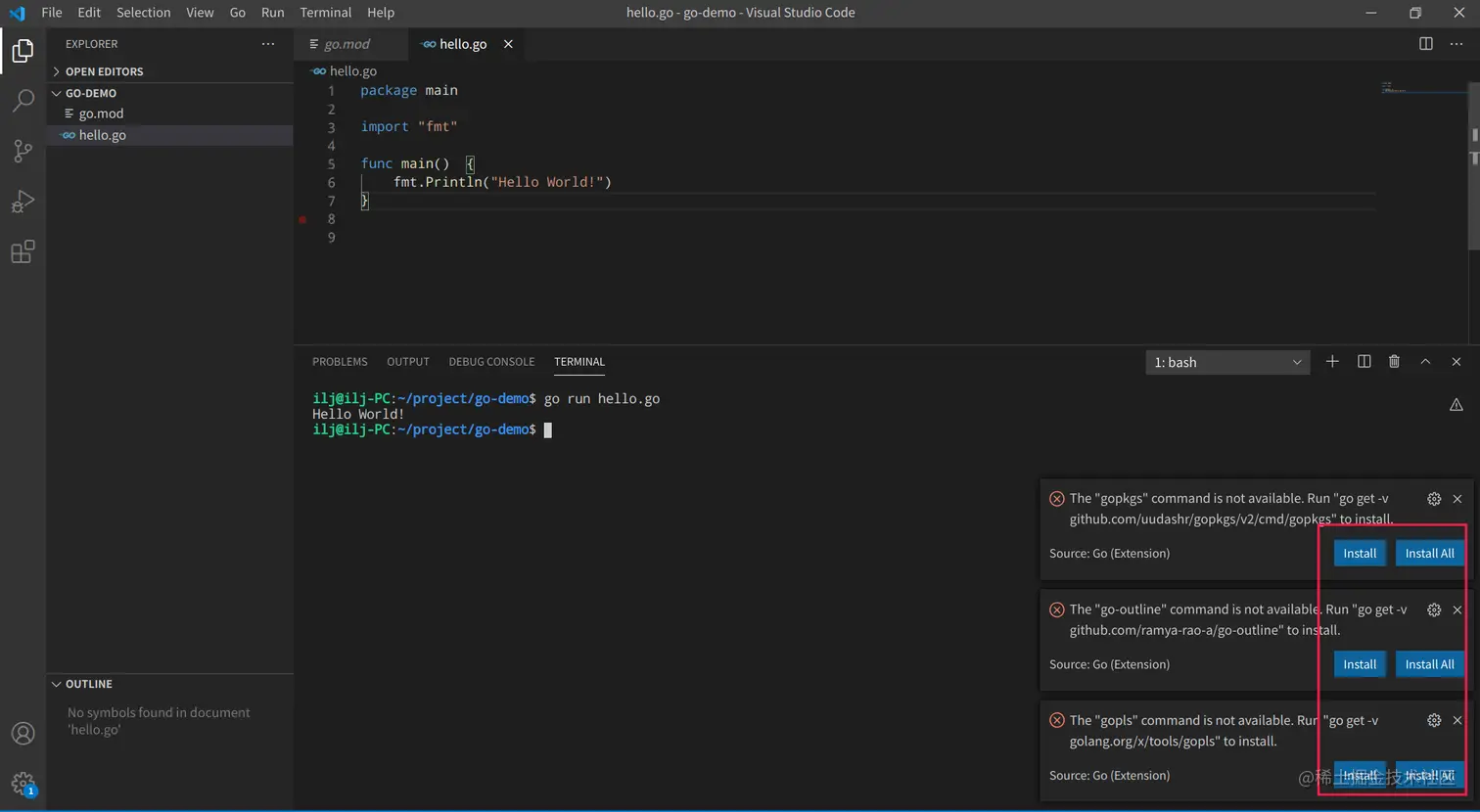
Task: Split the editor to the right
Action: 1426,44
